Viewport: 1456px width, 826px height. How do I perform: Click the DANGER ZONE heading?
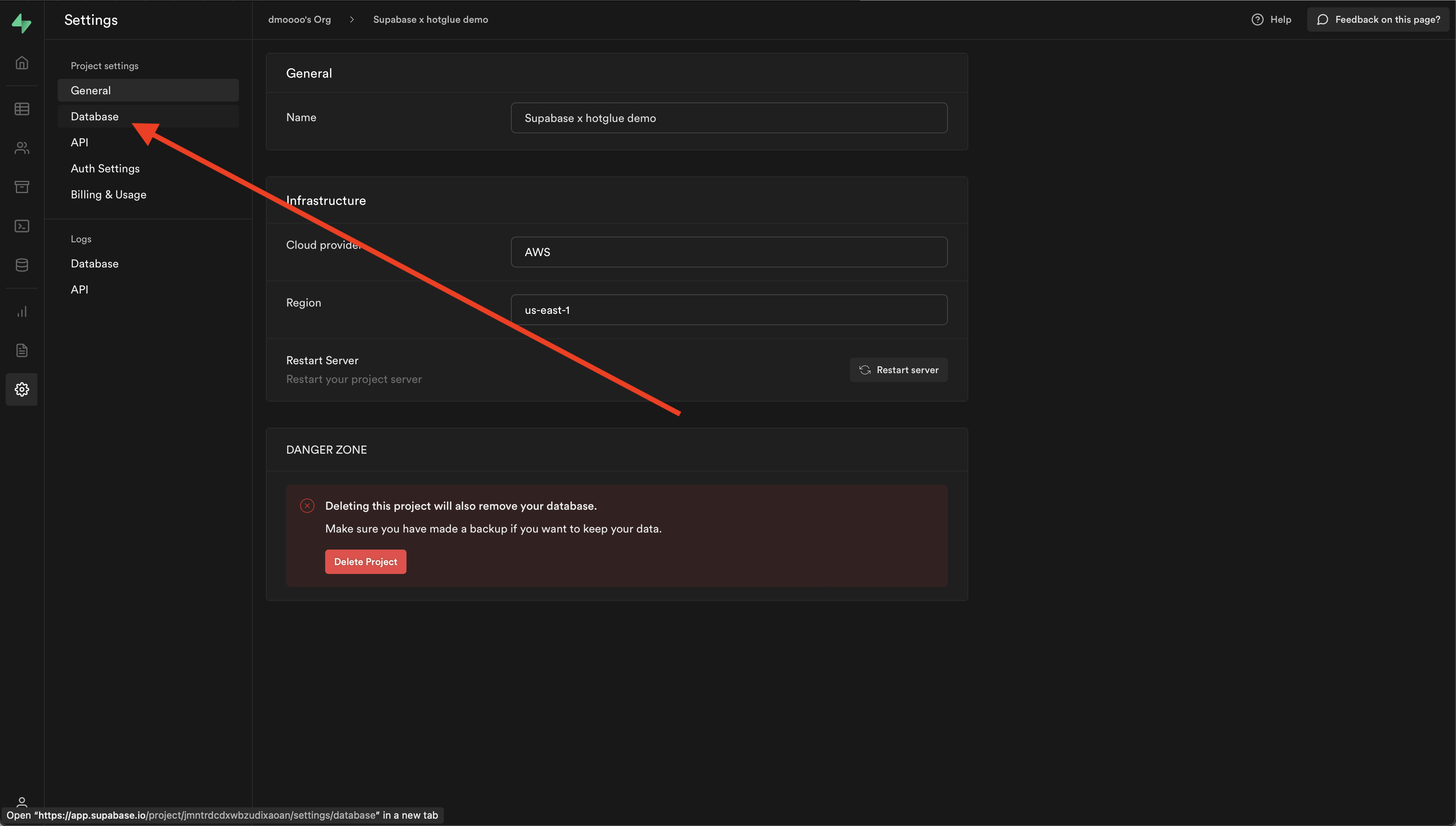[326, 450]
